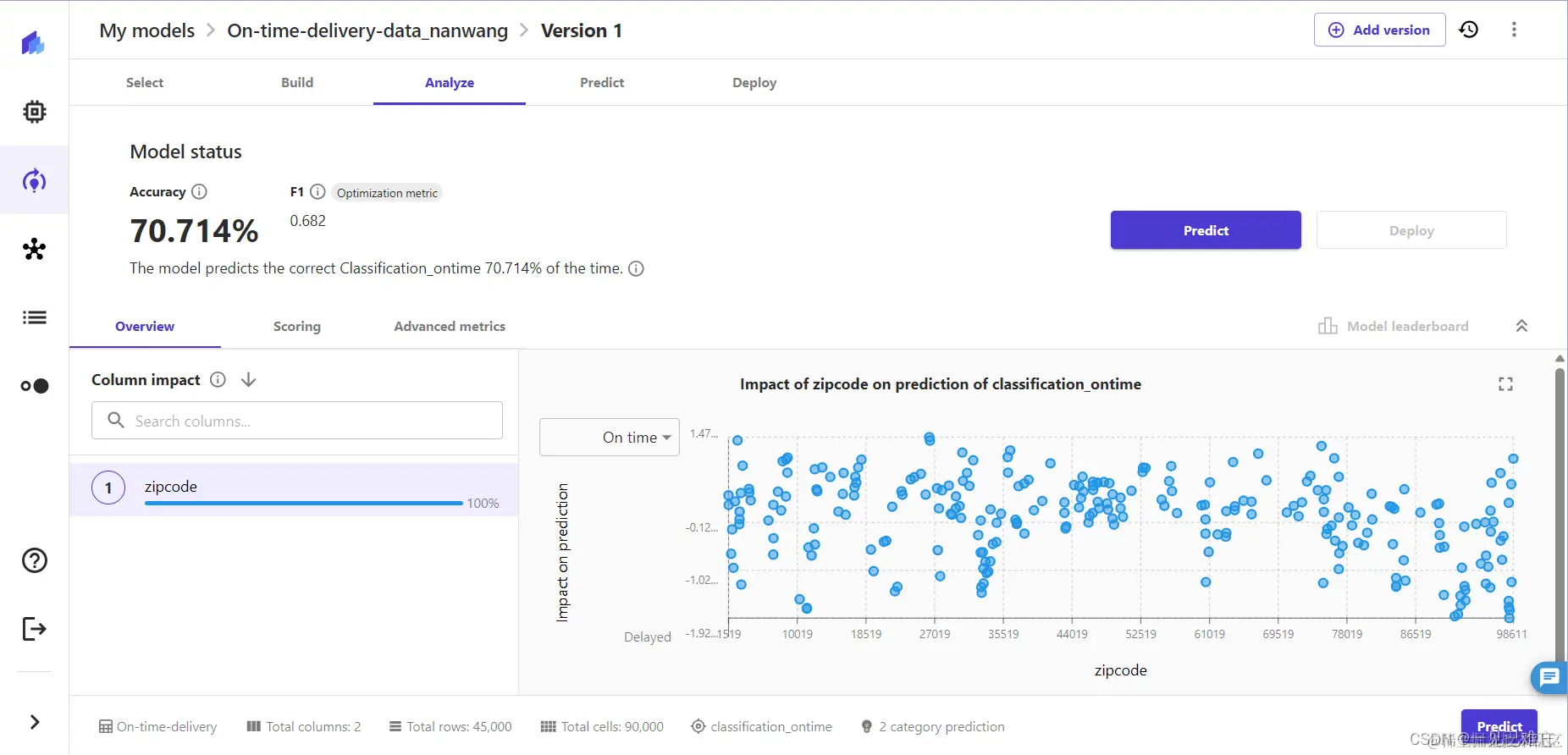The image size is (1568, 755).
Task: Open the Advanced metrics tab
Action: pos(450,327)
